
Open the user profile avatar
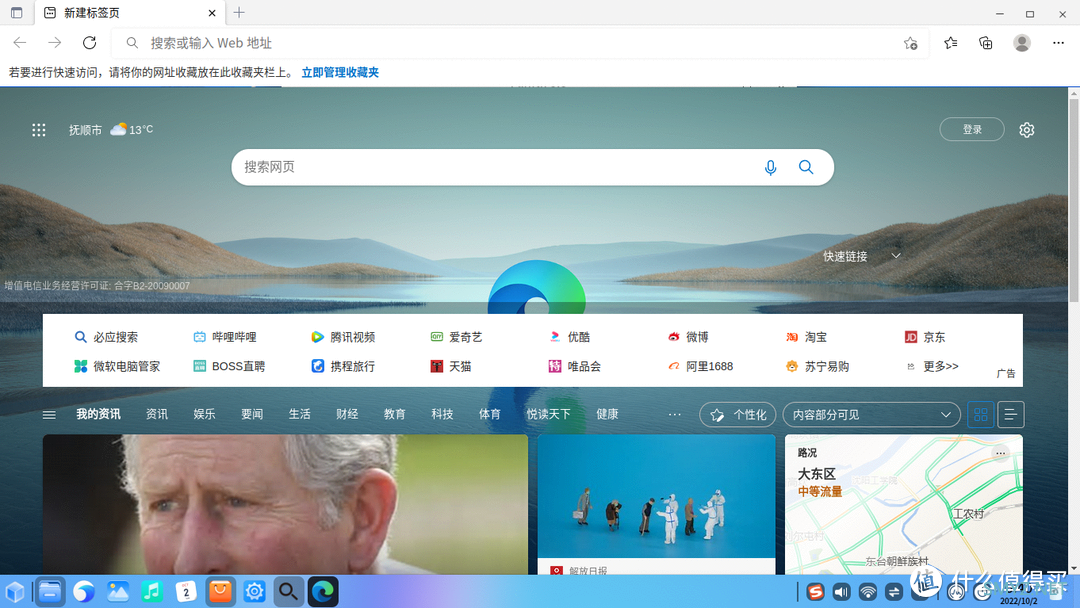pyautogui.click(x=1022, y=43)
